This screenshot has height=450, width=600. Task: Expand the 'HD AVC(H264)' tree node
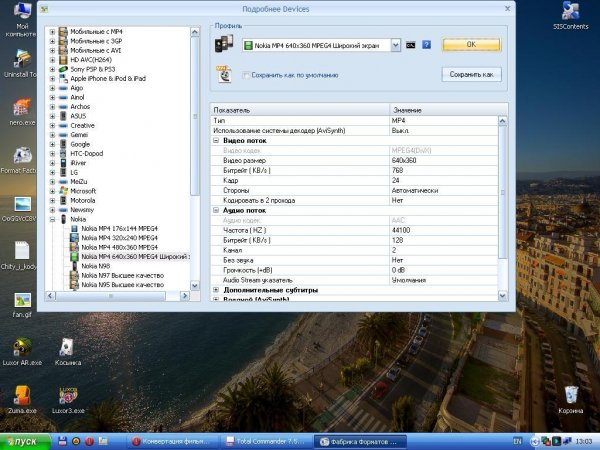coord(52,60)
